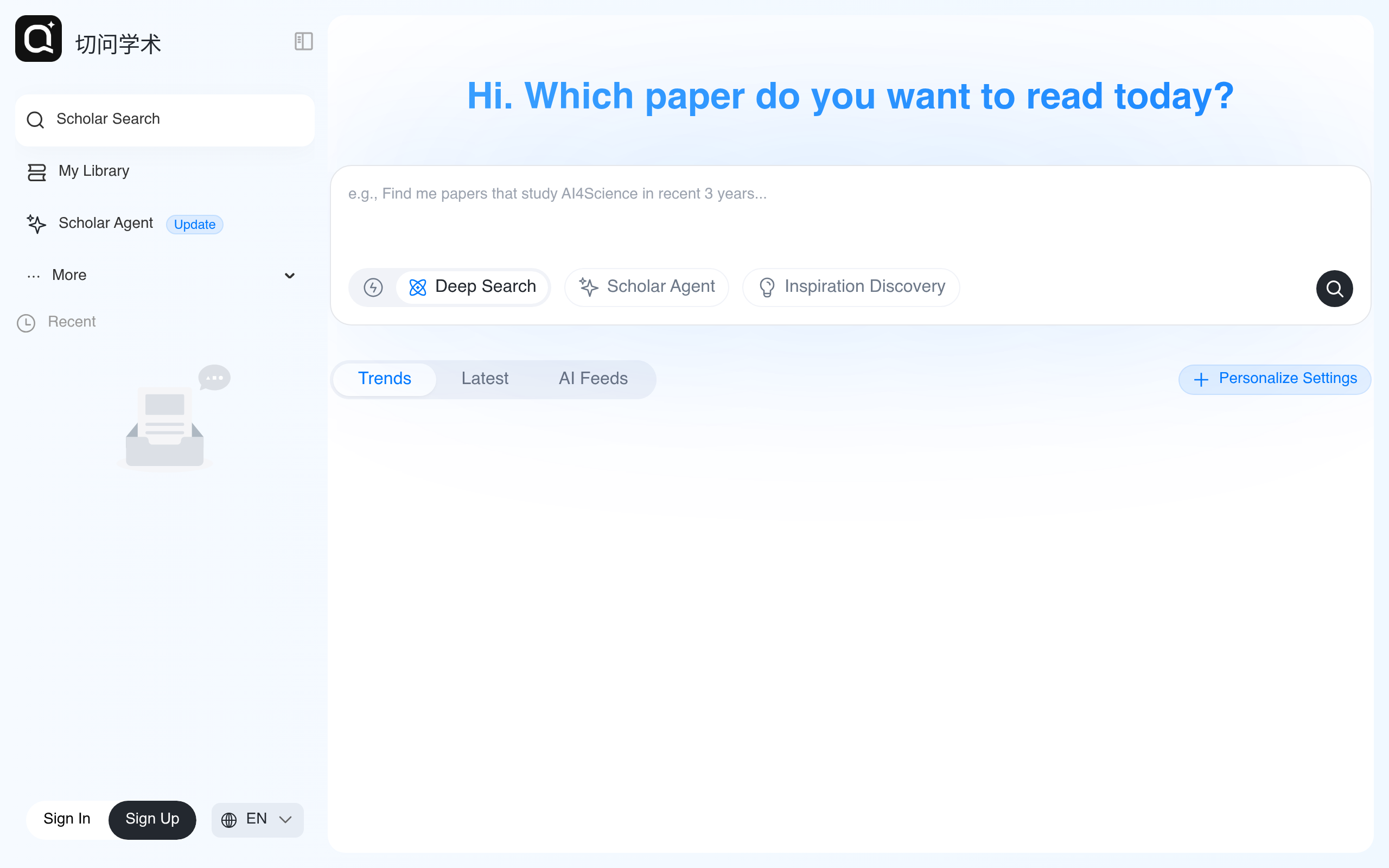Screen dimensions: 1389x868
Task: Toggle Scholar Agent mode in search box
Action: [646, 287]
